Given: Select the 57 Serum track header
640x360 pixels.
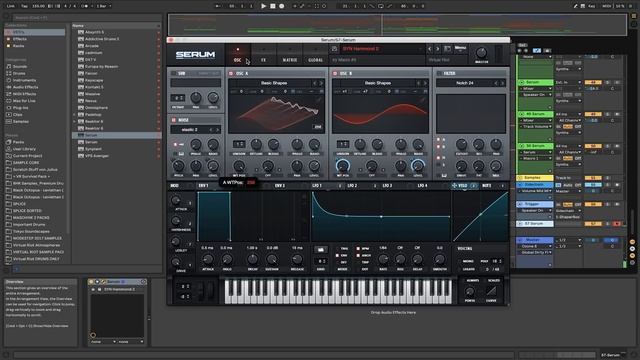Looking at the screenshot, I should pyautogui.click(x=535, y=224).
